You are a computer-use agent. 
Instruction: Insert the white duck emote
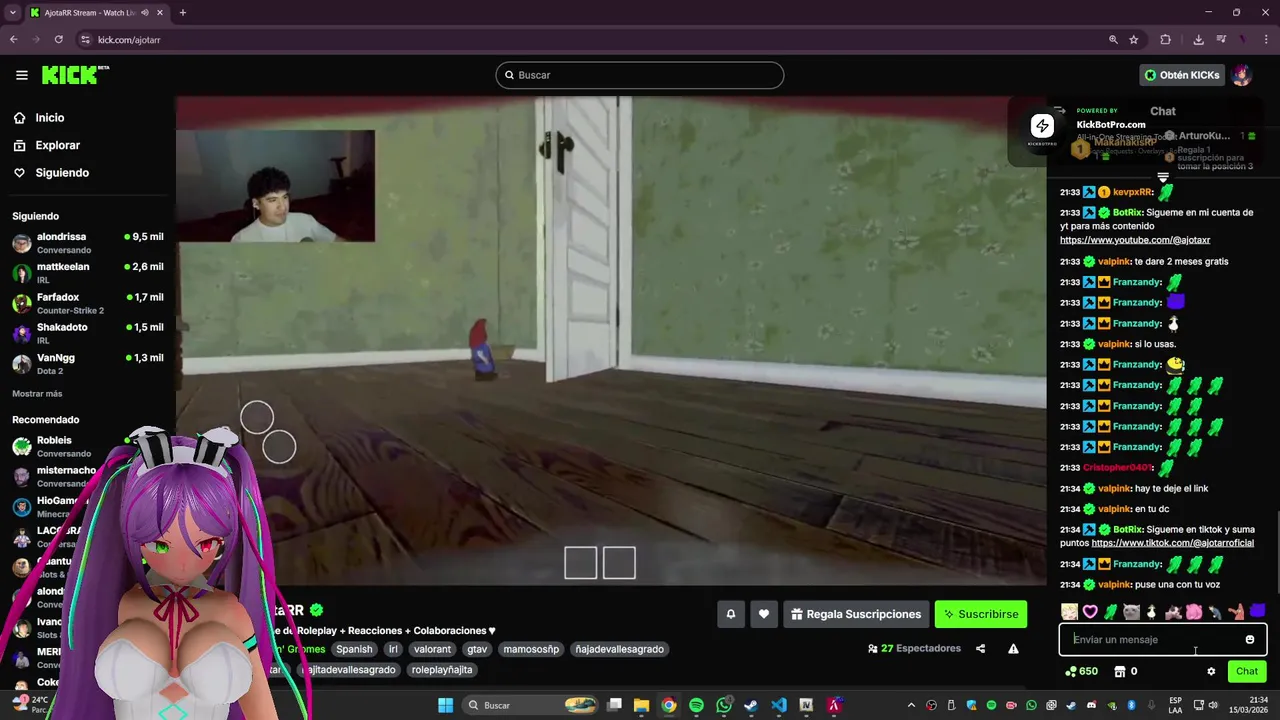[1152, 612]
